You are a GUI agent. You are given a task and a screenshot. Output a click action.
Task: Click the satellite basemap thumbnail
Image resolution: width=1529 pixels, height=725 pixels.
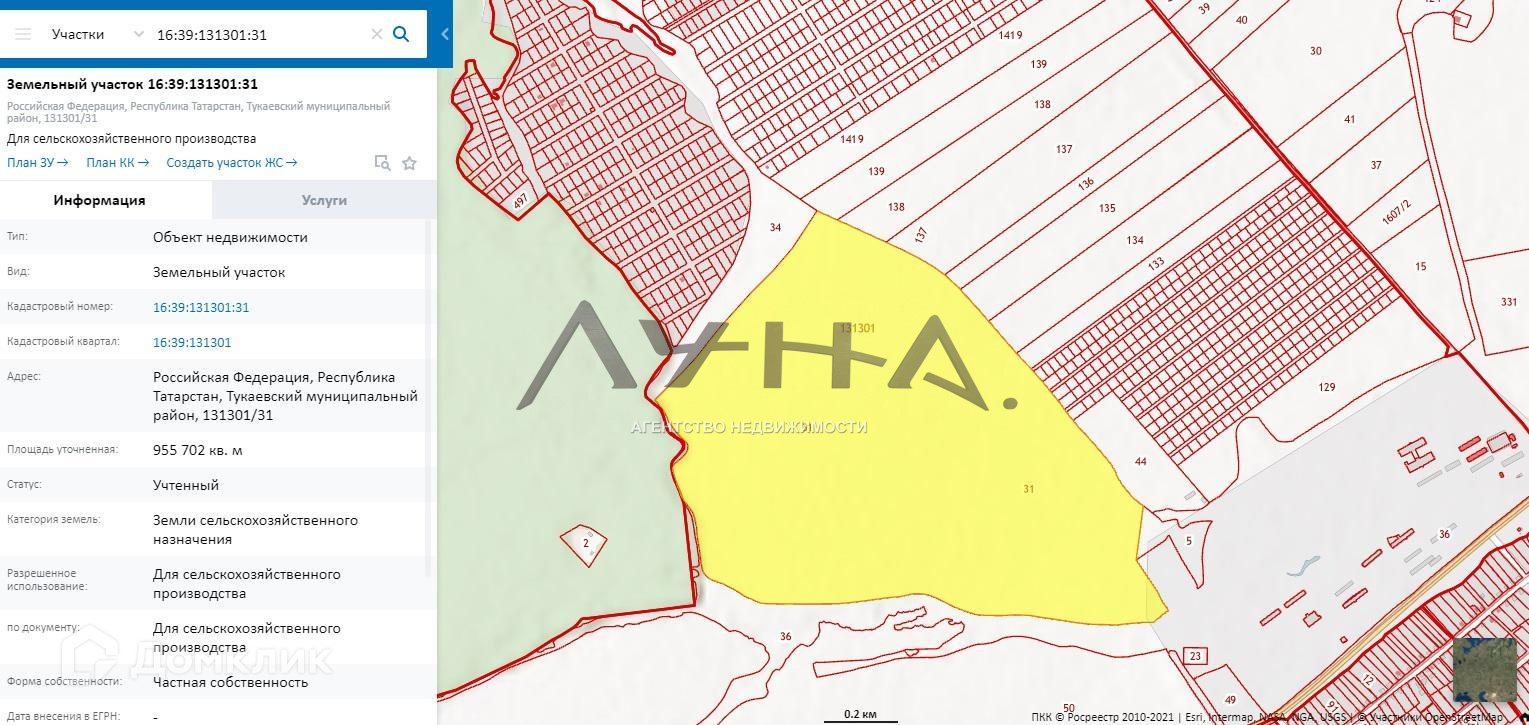click(x=1484, y=669)
